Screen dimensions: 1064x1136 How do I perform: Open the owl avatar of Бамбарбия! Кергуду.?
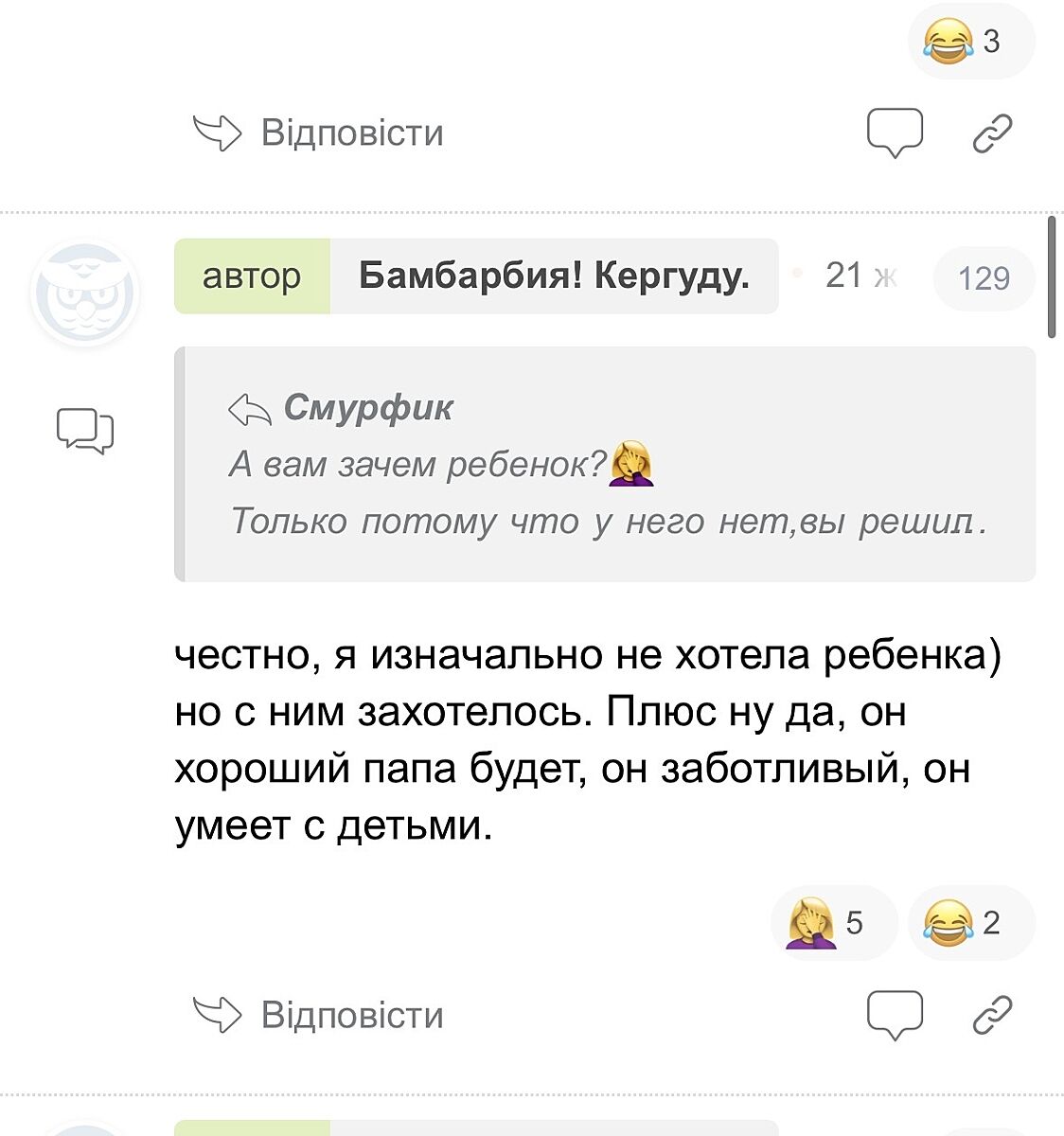click(85, 293)
